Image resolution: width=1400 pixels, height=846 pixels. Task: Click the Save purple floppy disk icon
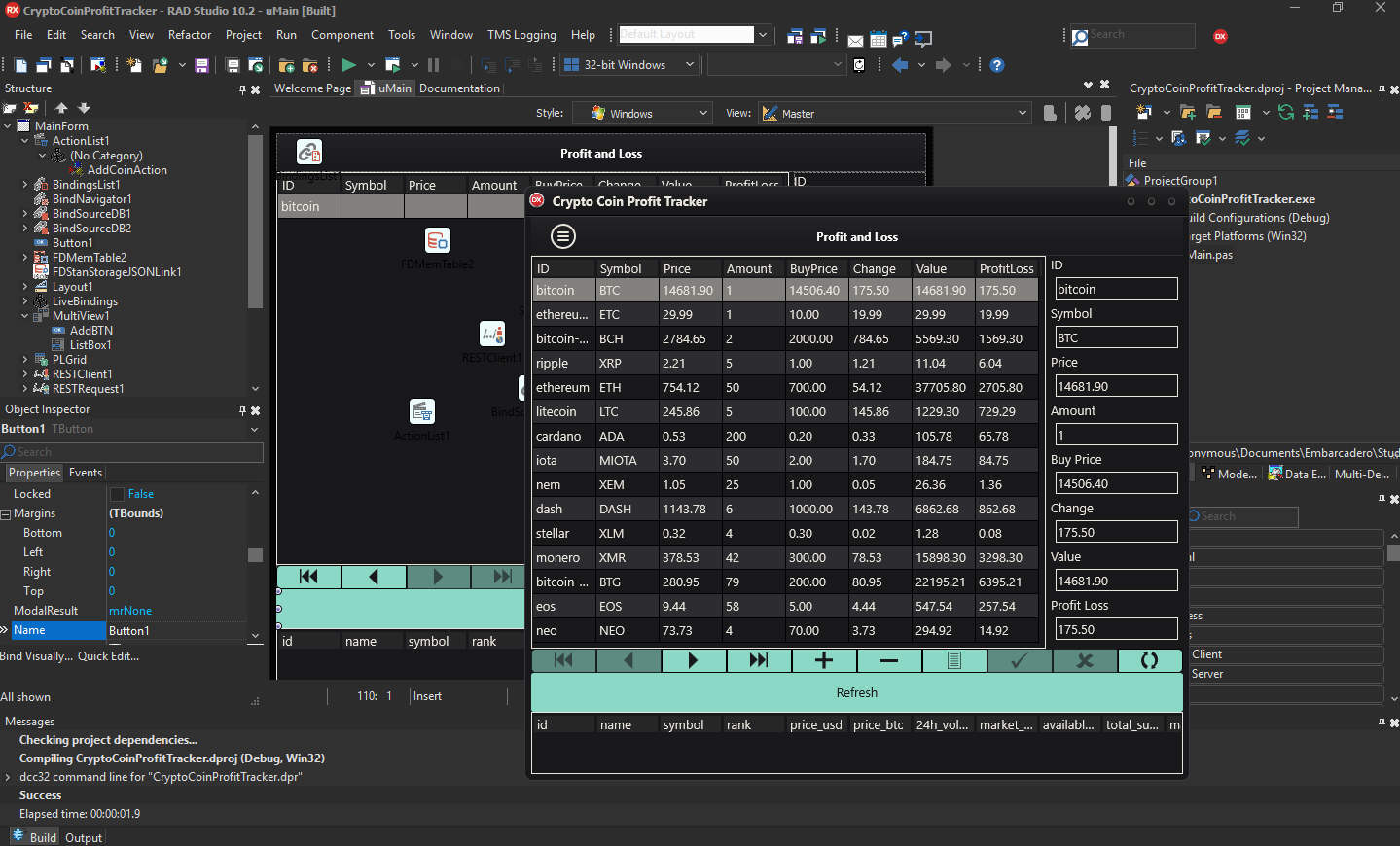coord(201,65)
